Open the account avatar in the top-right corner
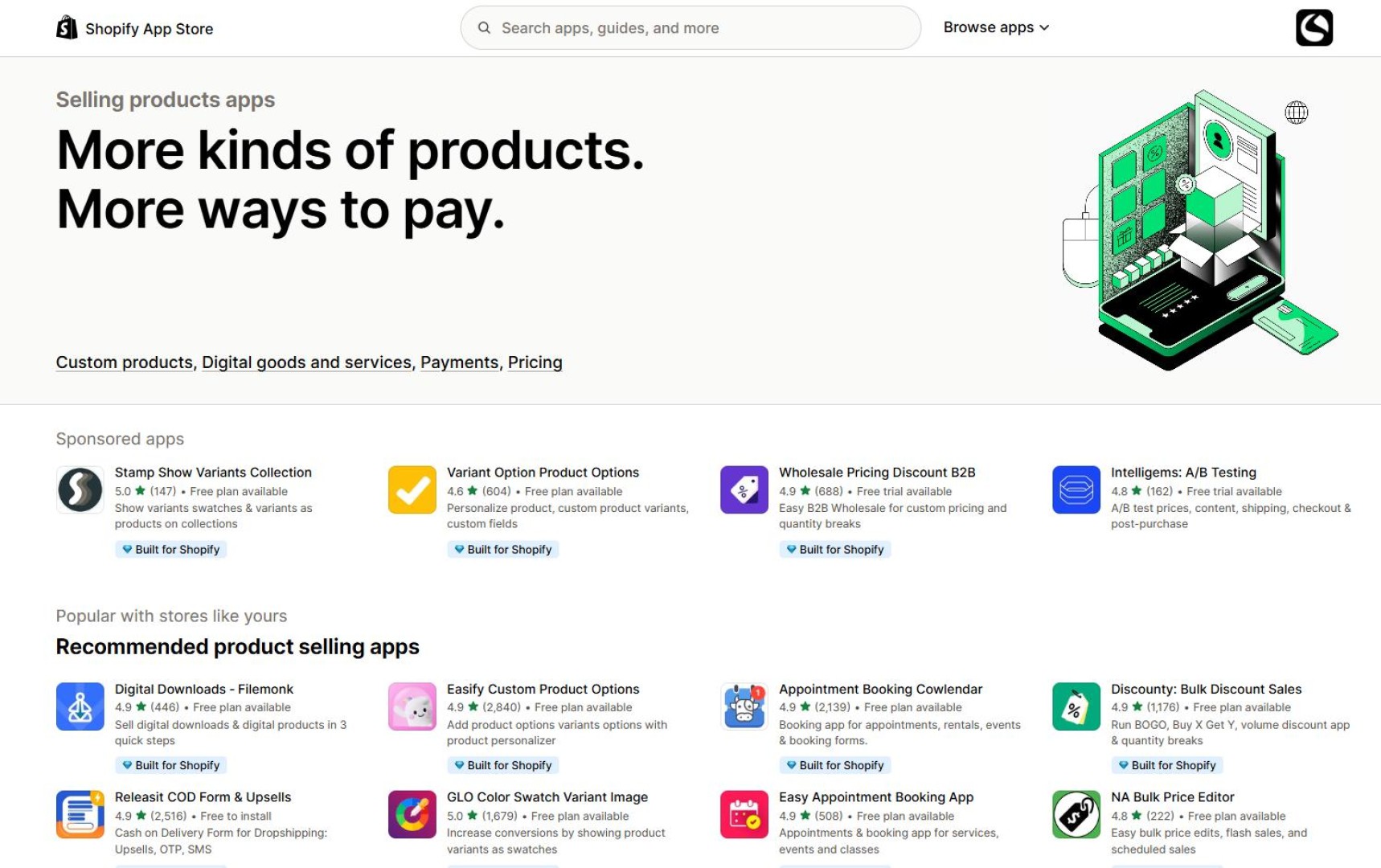Viewport: 1381px width, 868px height. 1313,27
